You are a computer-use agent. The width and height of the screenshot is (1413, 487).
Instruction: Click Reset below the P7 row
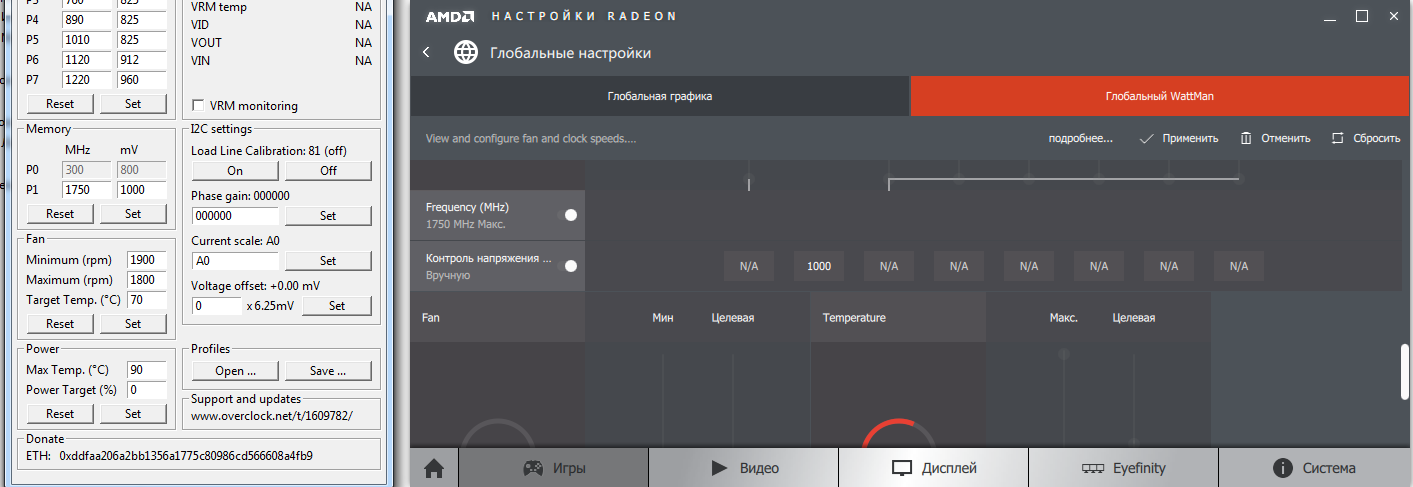click(x=60, y=104)
